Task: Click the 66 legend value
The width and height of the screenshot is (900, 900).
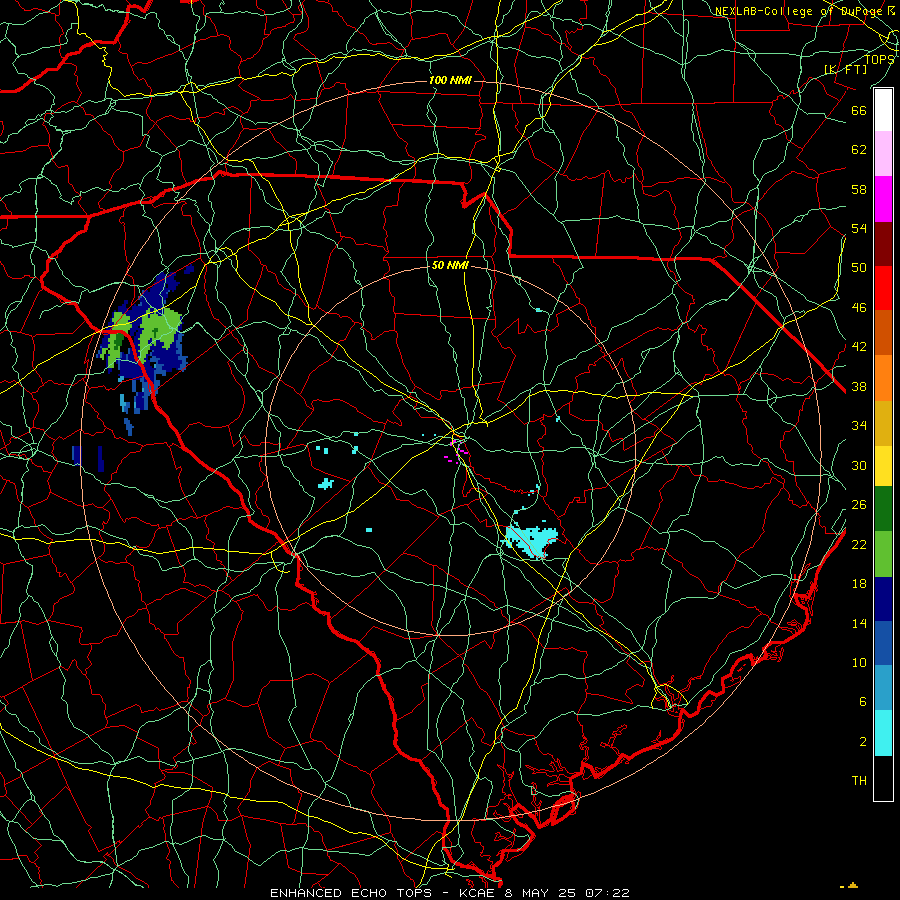Action: pyautogui.click(x=859, y=110)
